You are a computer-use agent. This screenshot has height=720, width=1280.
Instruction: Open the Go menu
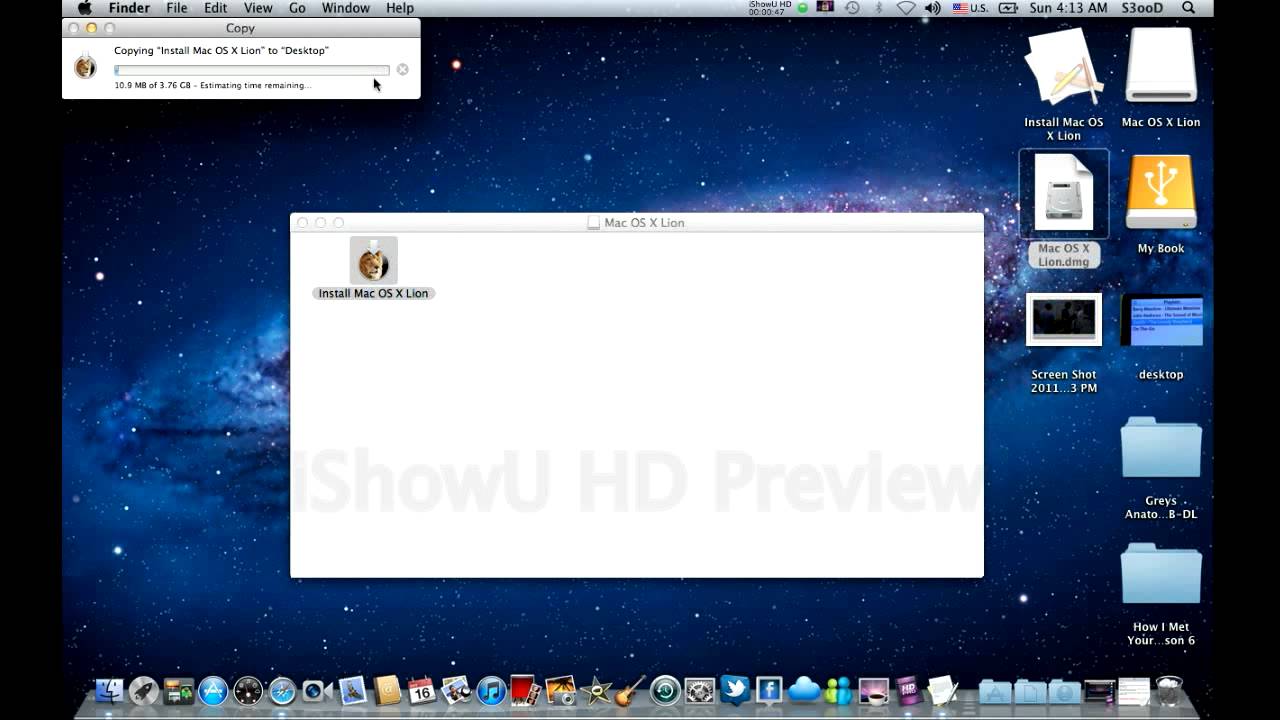point(297,8)
